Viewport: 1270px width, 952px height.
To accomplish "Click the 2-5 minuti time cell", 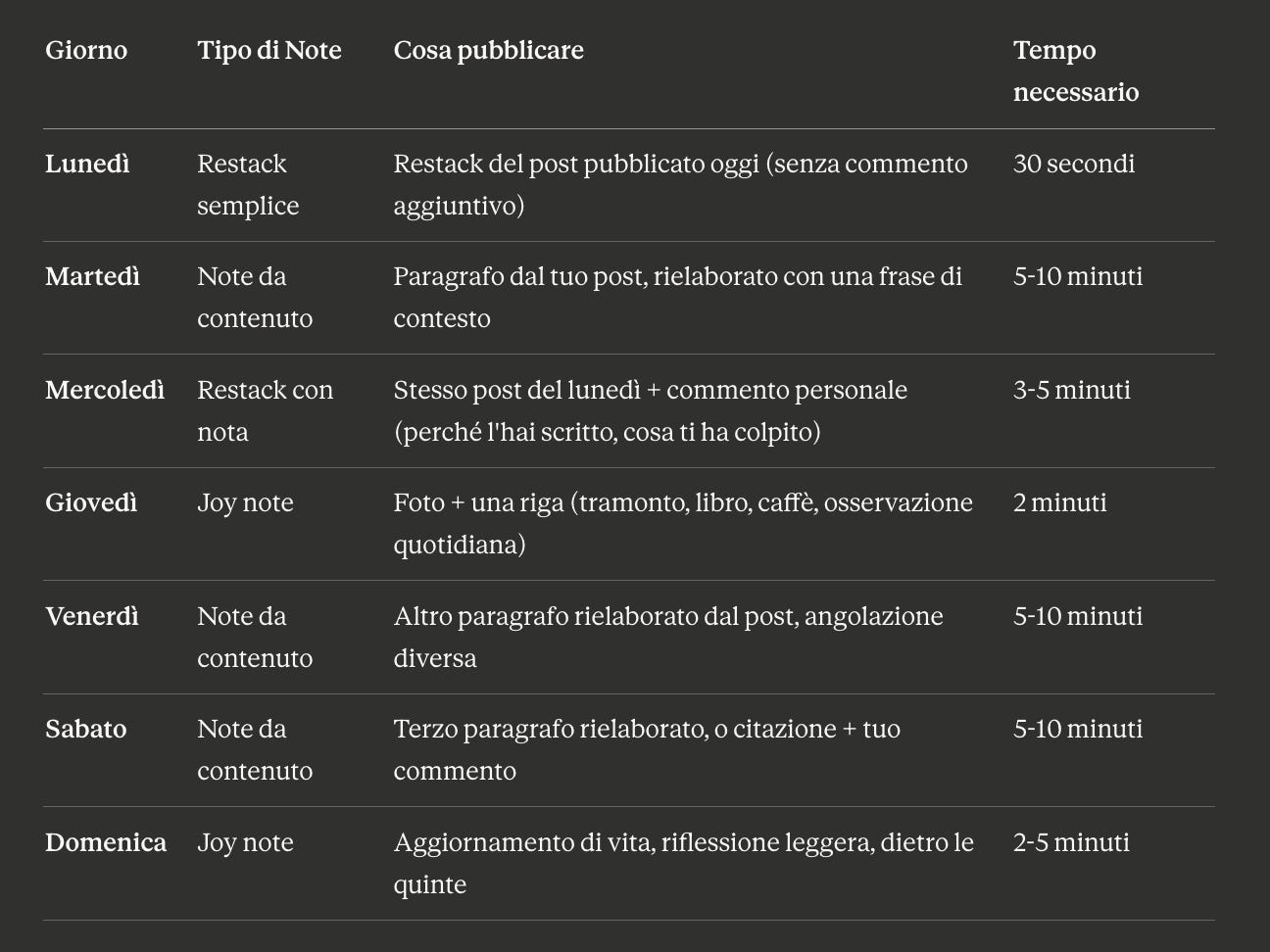I will click(1071, 842).
